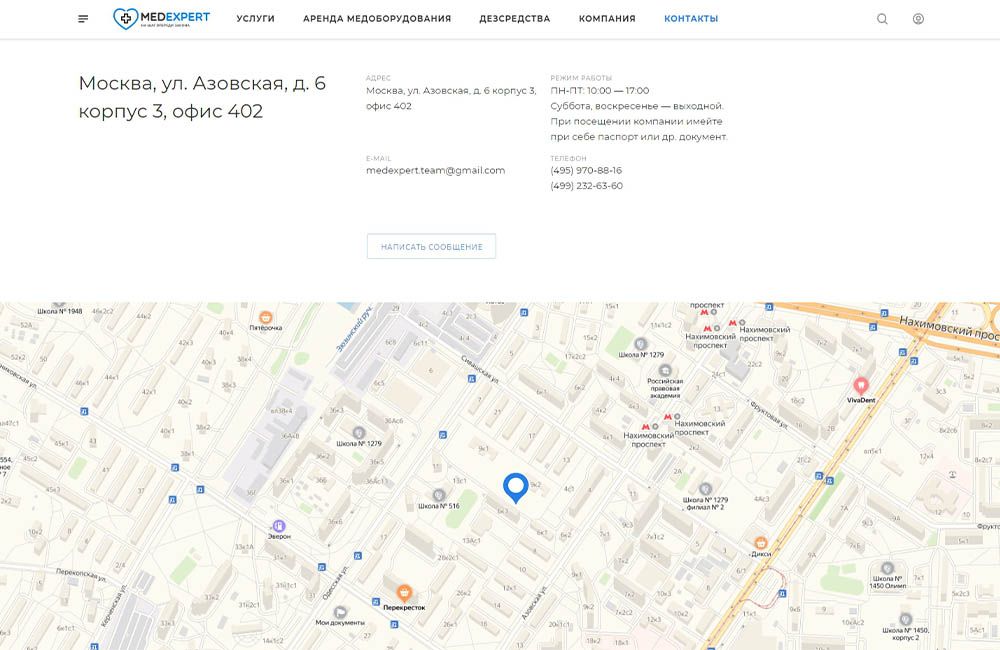Click the Школа № 516 map marker
Viewport: 1000px width, 650px height.
point(439,494)
